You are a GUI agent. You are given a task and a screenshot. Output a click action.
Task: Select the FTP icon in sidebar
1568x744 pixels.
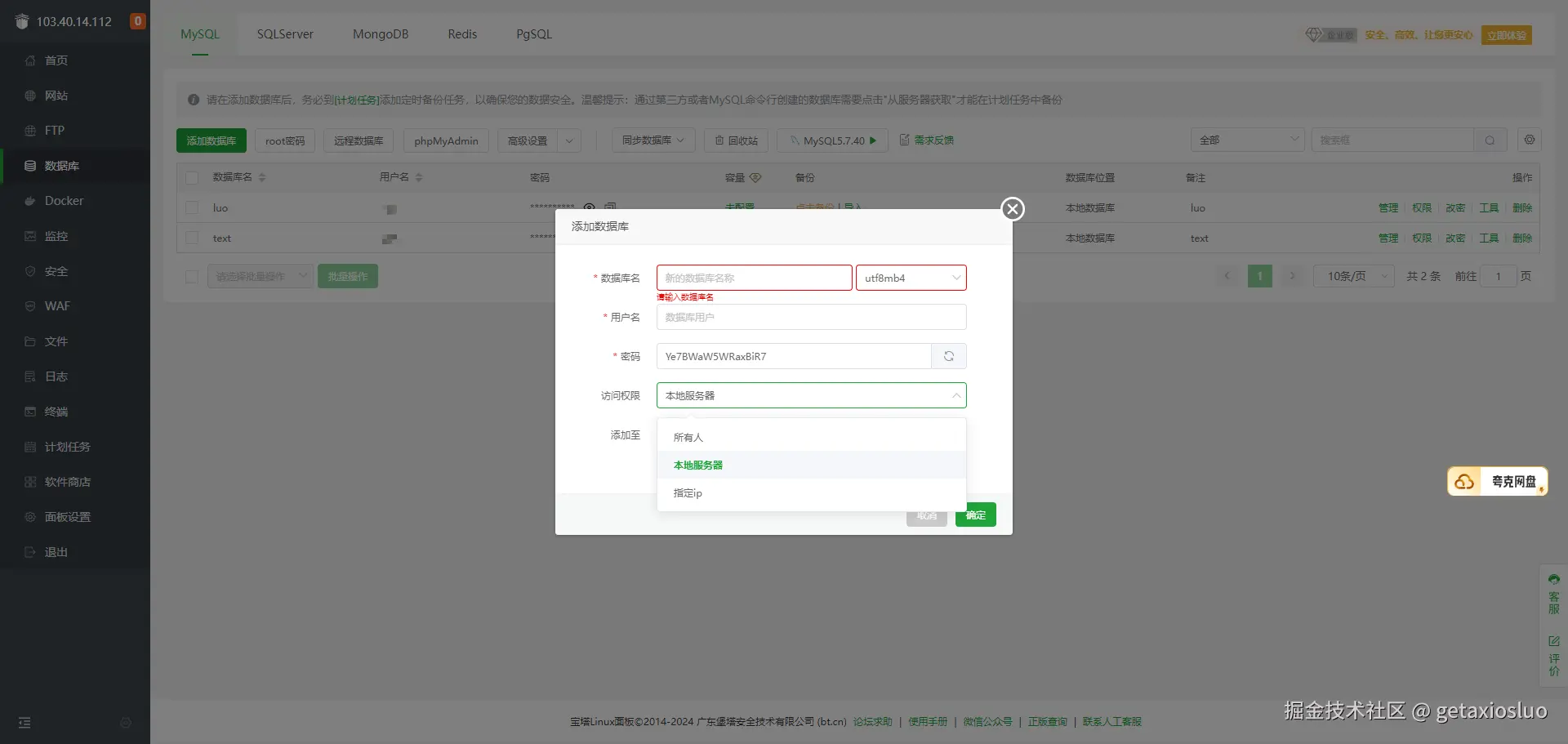pos(30,131)
